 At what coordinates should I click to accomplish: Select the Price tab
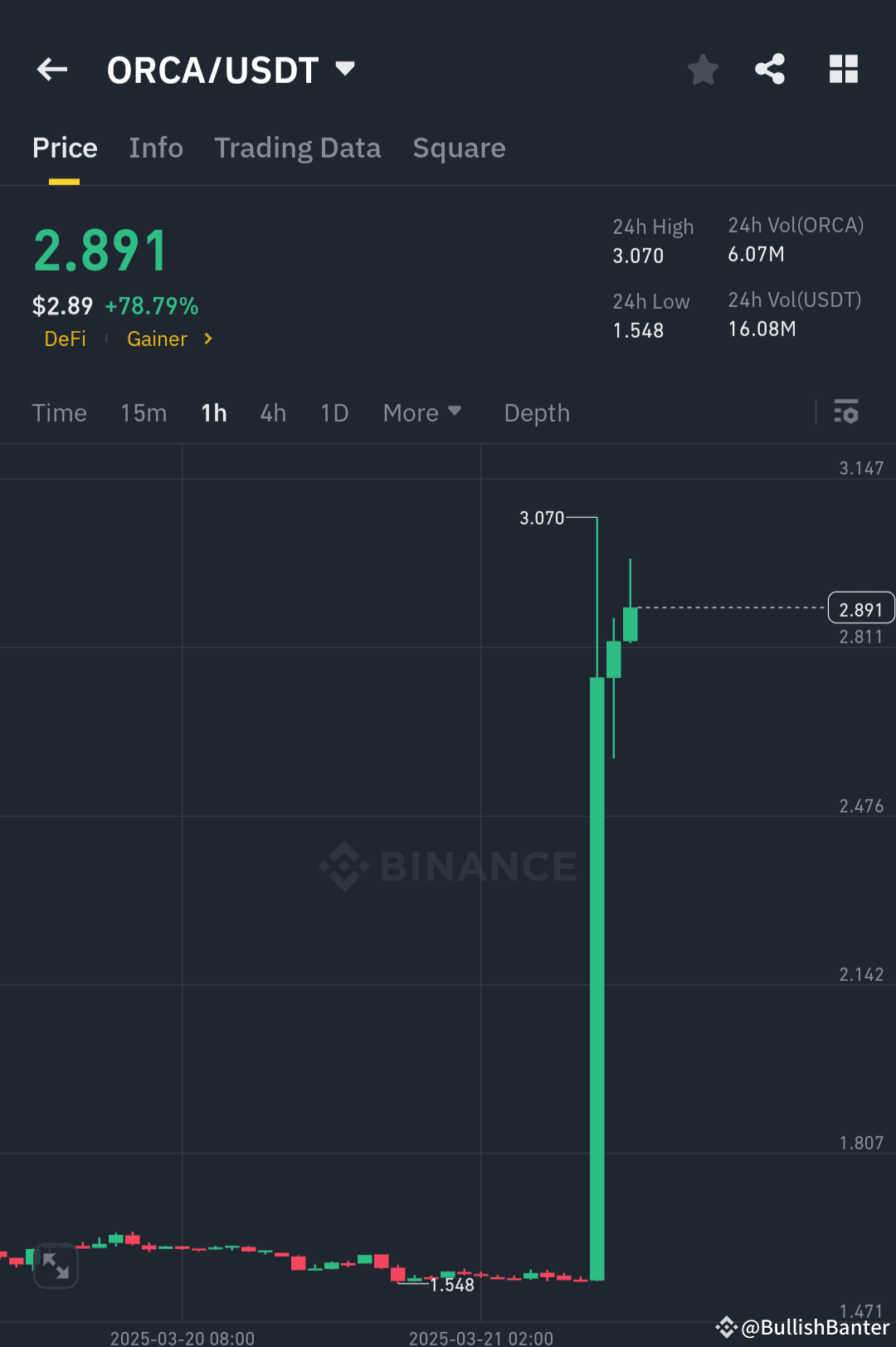[x=65, y=148]
